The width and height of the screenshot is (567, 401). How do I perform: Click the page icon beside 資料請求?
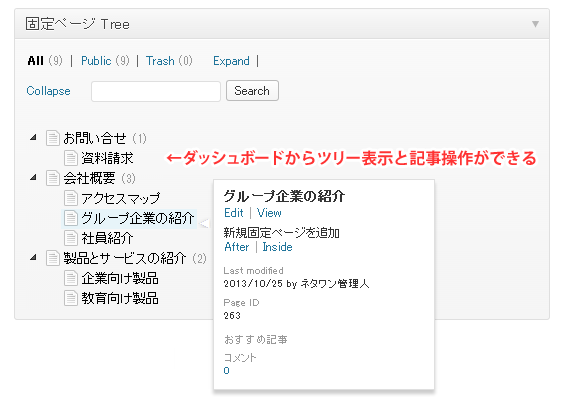pyautogui.click(x=71, y=158)
